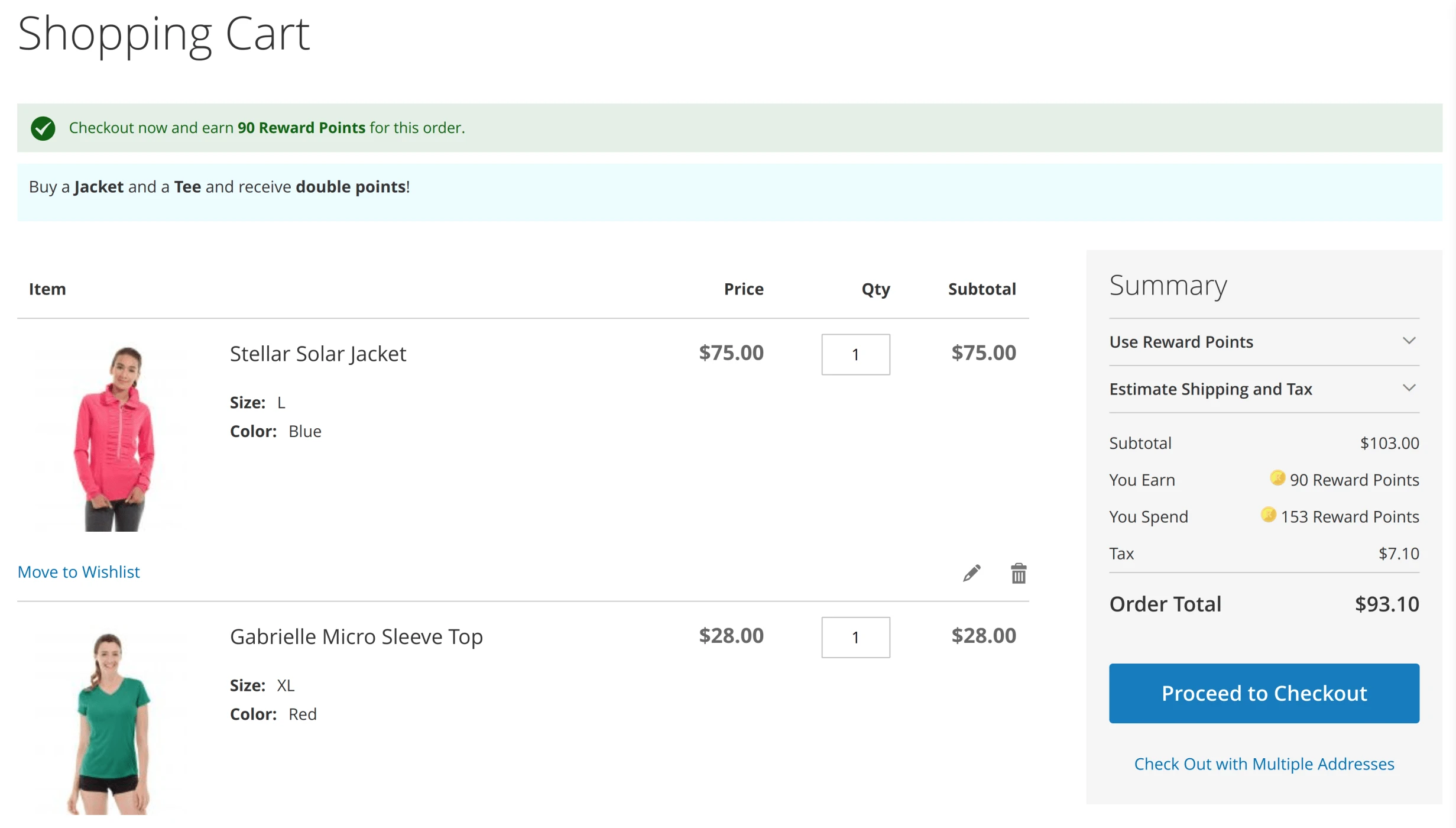Click Proceed to Checkout
This screenshot has height=828, width=1456.
1264,693
